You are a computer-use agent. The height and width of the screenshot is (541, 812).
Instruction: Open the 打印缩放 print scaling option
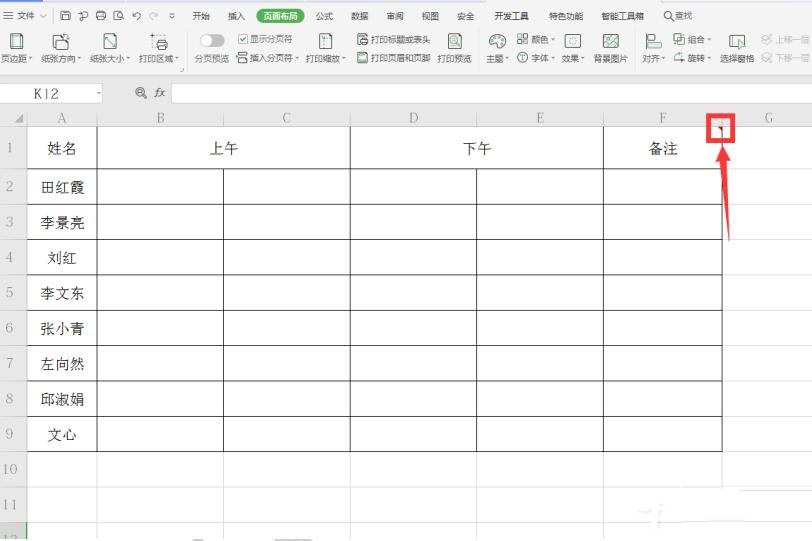[325, 48]
